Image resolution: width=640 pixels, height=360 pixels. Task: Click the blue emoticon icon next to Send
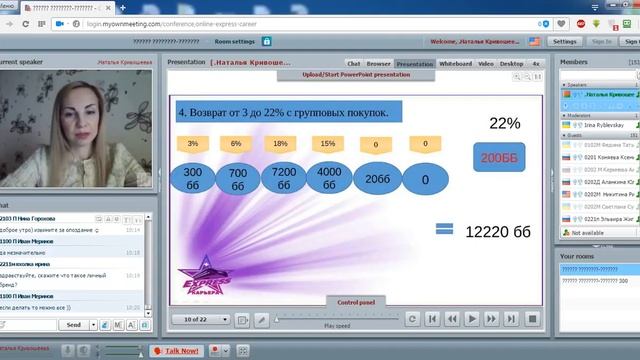[x=105, y=325]
